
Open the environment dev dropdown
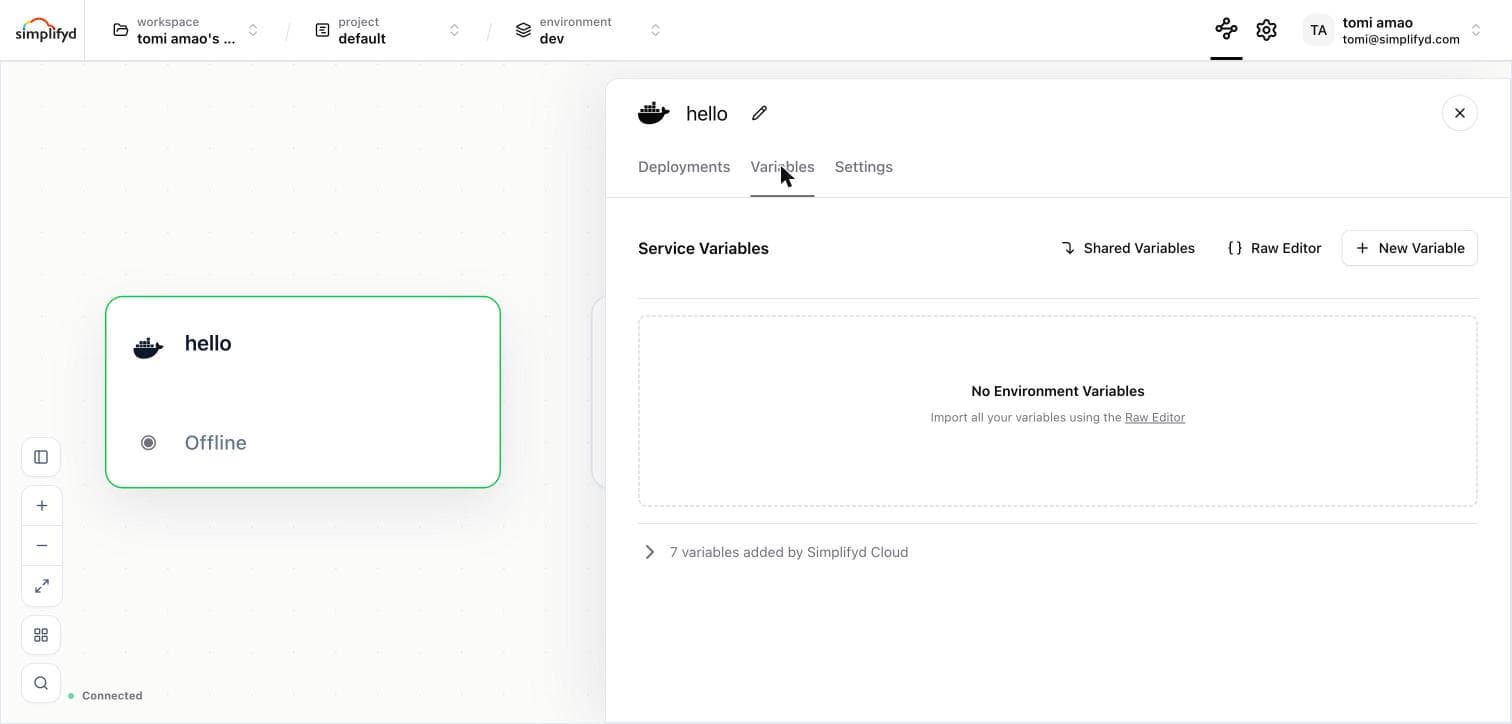click(x=589, y=30)
